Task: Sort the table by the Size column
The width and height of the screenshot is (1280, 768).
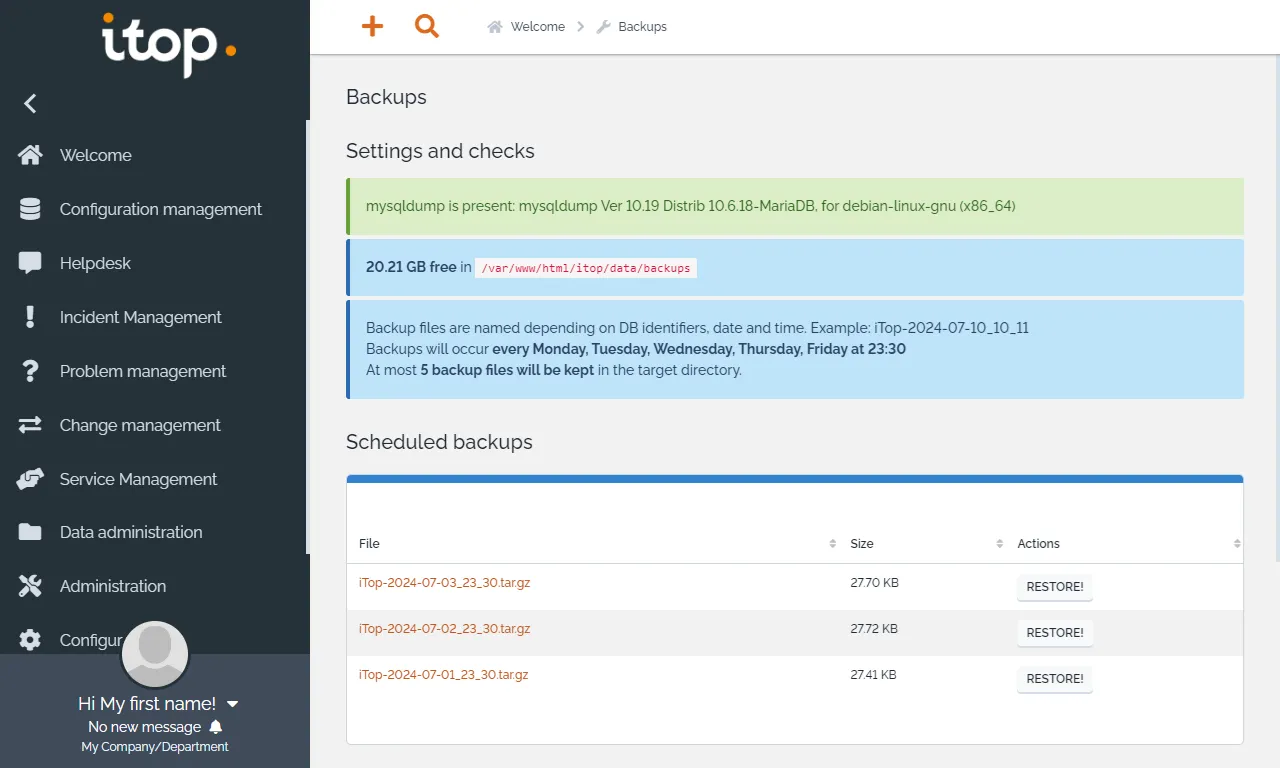Action: click(923, 544)
